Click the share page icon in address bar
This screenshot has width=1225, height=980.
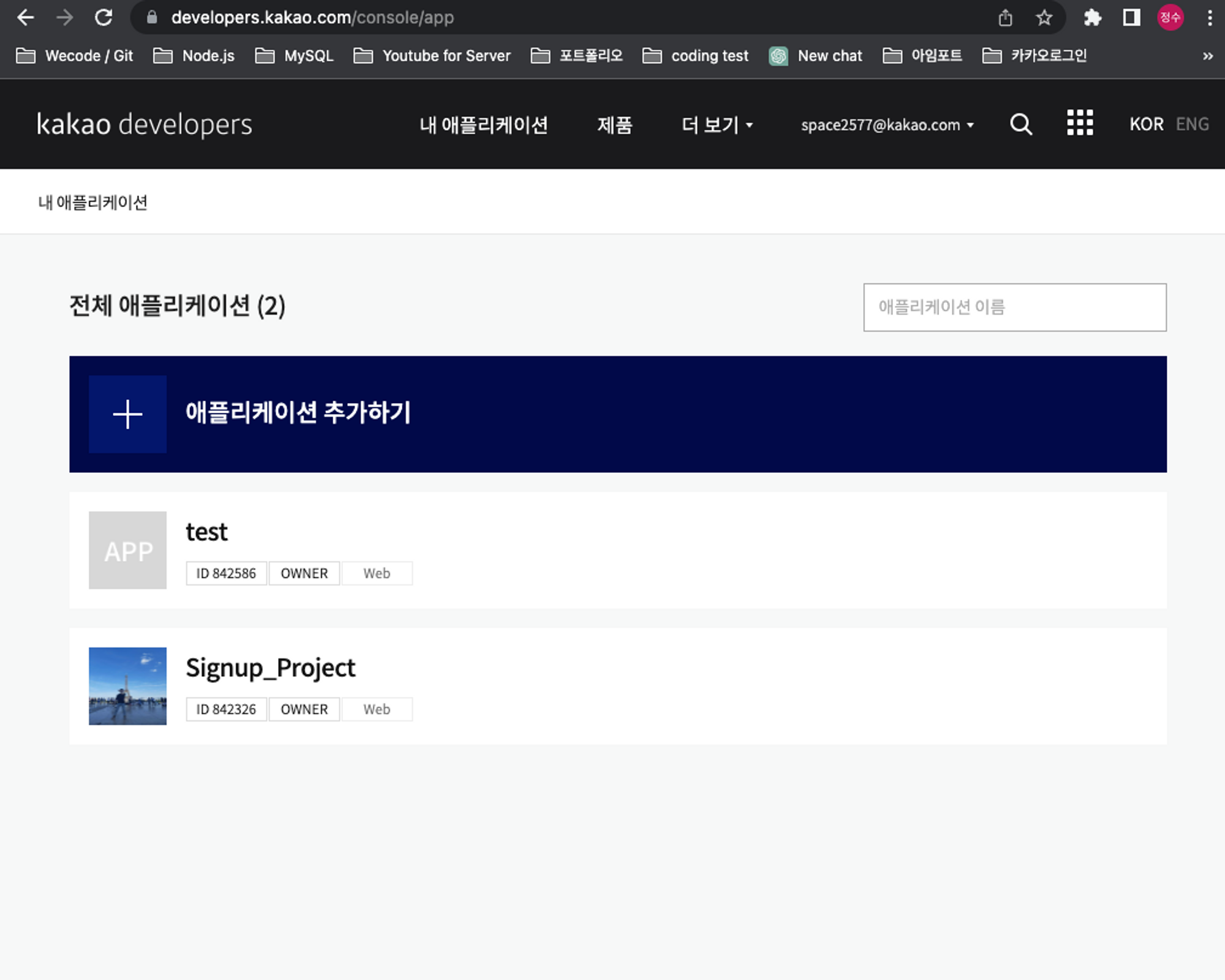(x=1005, y=18)
